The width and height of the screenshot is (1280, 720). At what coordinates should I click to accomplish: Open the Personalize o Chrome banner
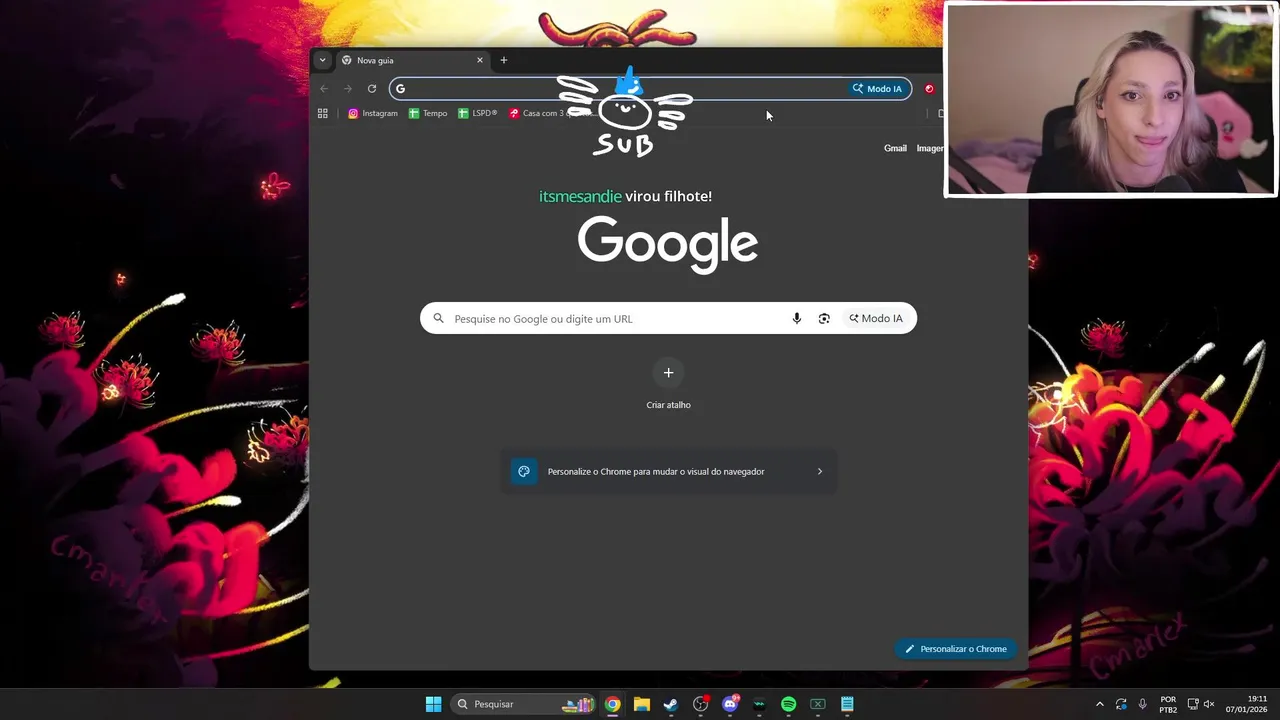668,472
